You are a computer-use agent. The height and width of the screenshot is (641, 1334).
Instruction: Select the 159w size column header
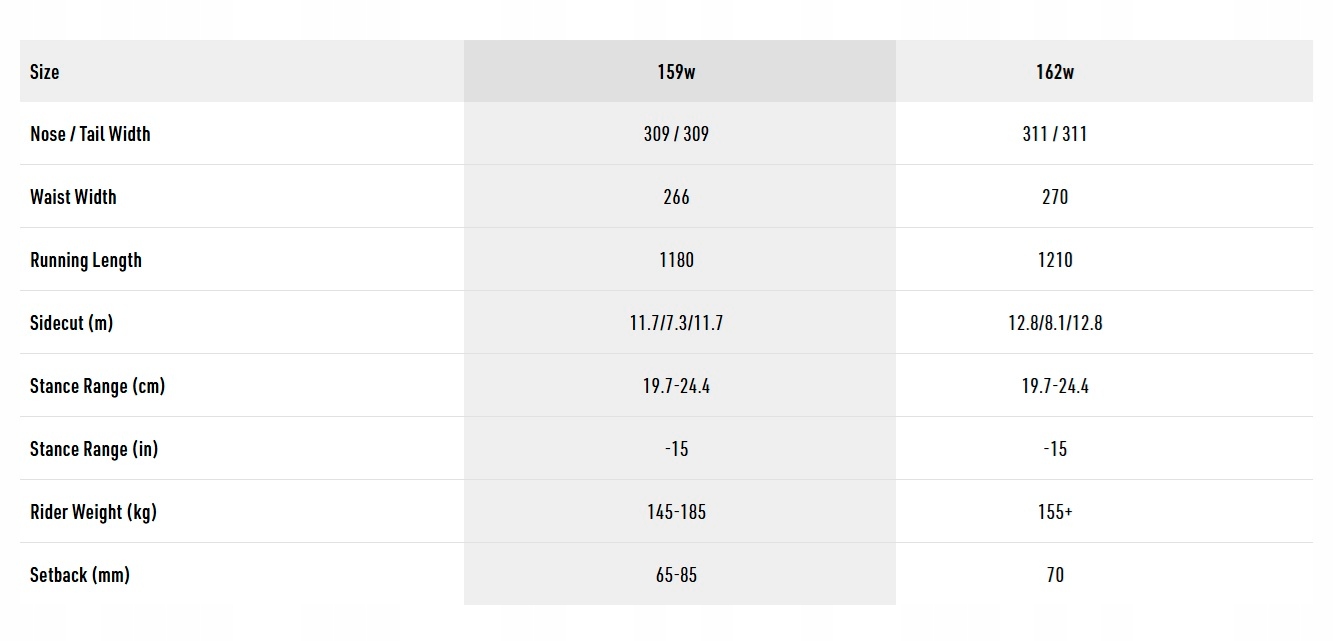(677, 72)
